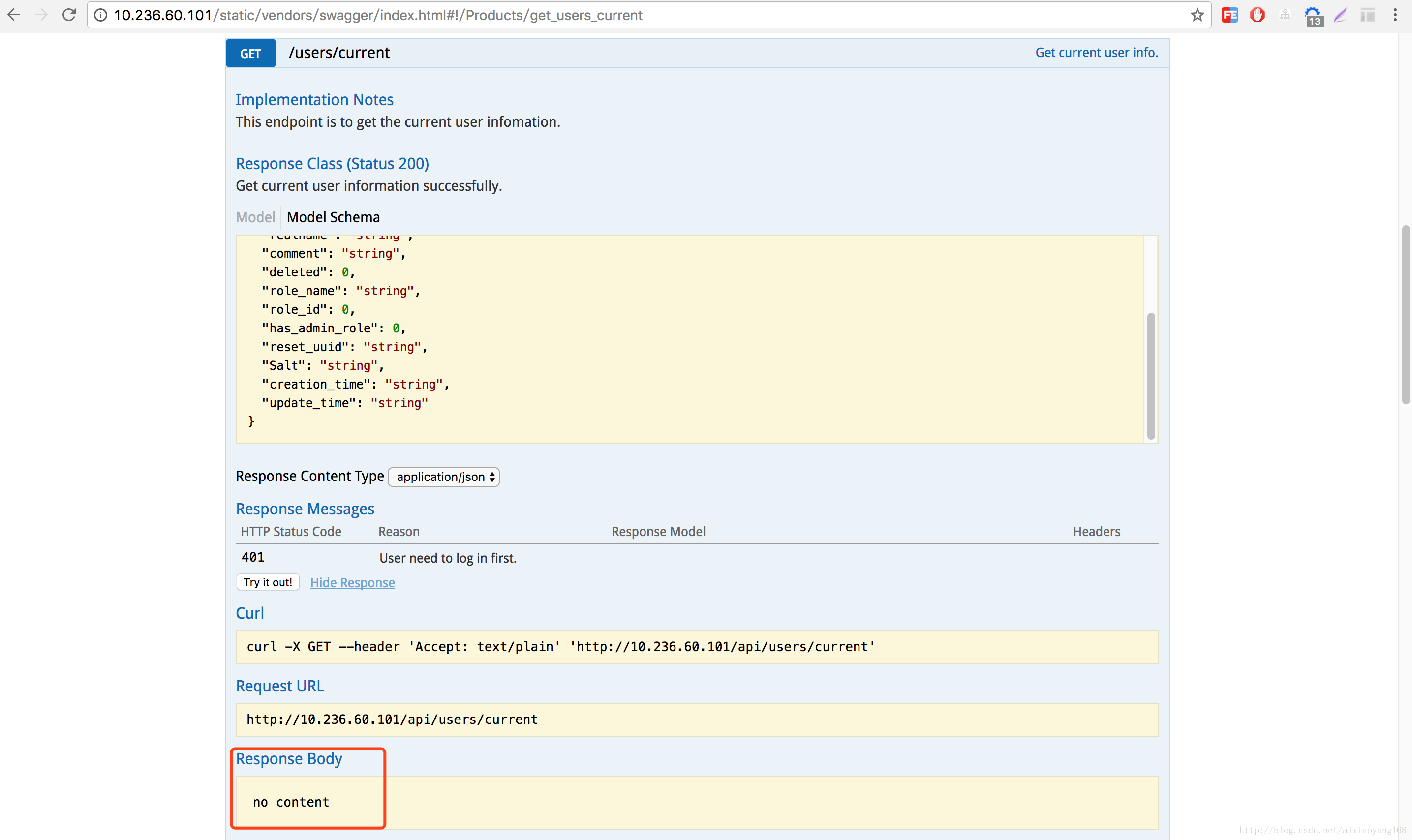Click the "reset_uuid": "string" schema line
The width and height of the screenshot is (1412, 840).
[344, 347]
